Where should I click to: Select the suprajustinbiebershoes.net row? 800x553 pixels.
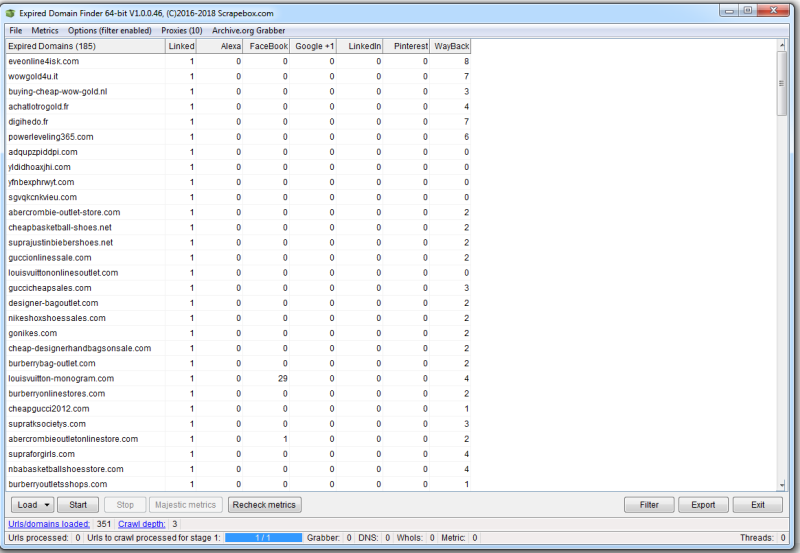(238, 242)
